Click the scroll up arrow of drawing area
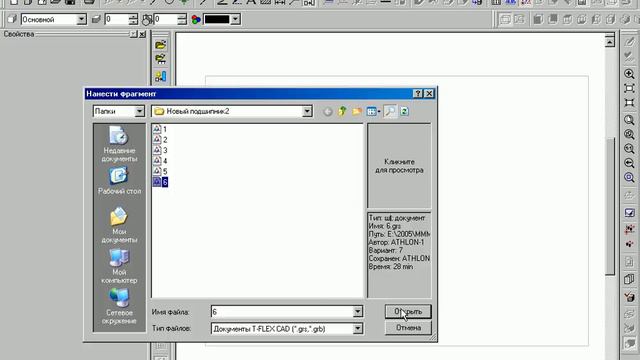640x360 pixels. click(x=610, y=42)
